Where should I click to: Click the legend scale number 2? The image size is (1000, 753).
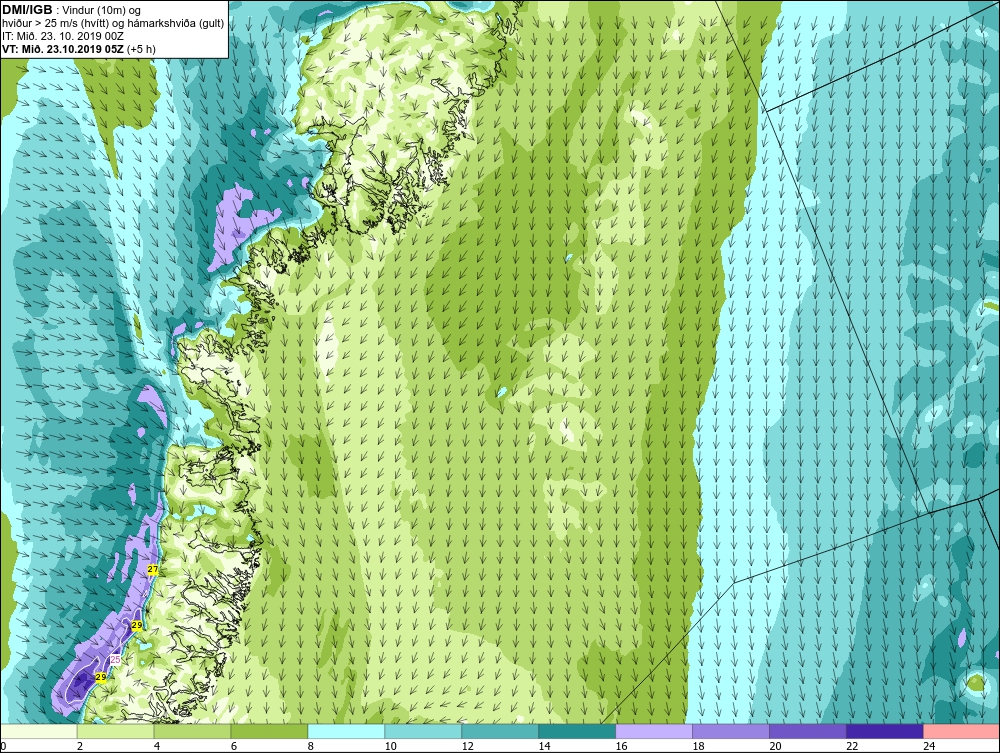click(80, 746)
